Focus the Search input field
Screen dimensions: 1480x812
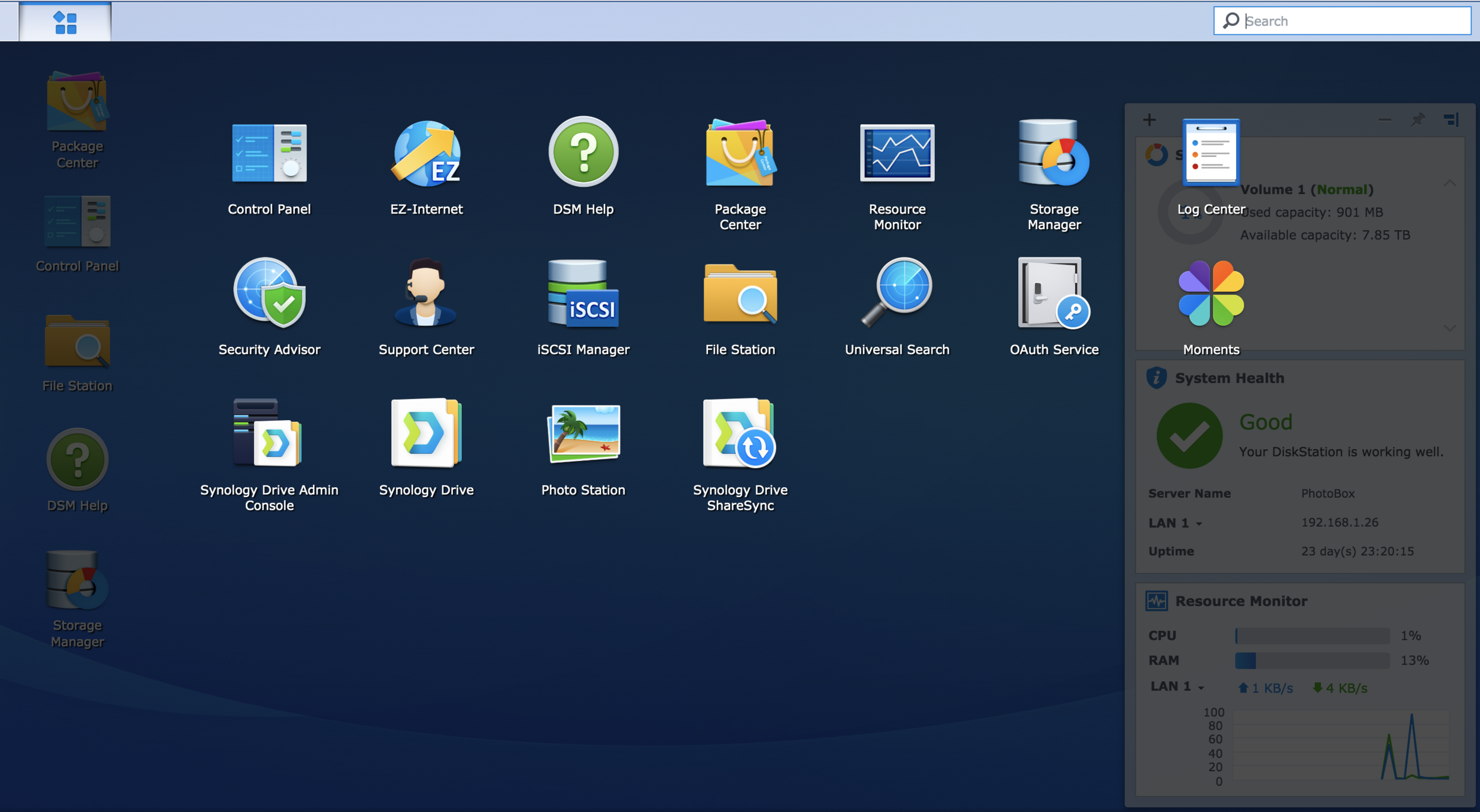[1350, 21]
